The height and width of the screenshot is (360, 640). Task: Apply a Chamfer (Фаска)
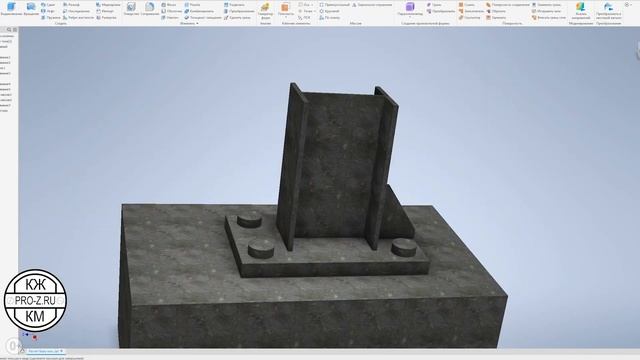tap(169, 5)
